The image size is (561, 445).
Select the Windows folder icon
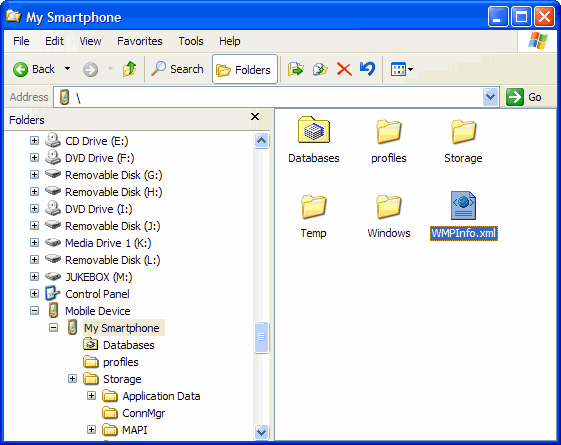(x=389, y=206)
